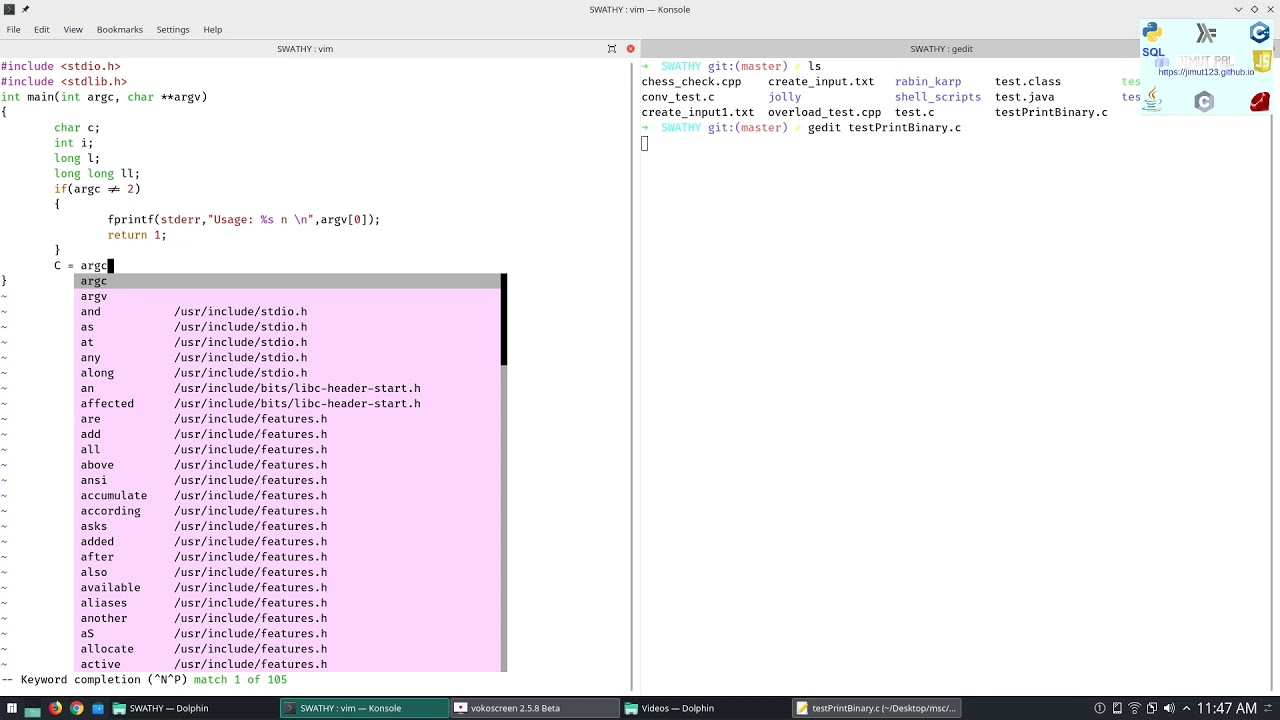Select 'according' completion entry
This screenshot has height=720, width=1280.
coord(288,511)
